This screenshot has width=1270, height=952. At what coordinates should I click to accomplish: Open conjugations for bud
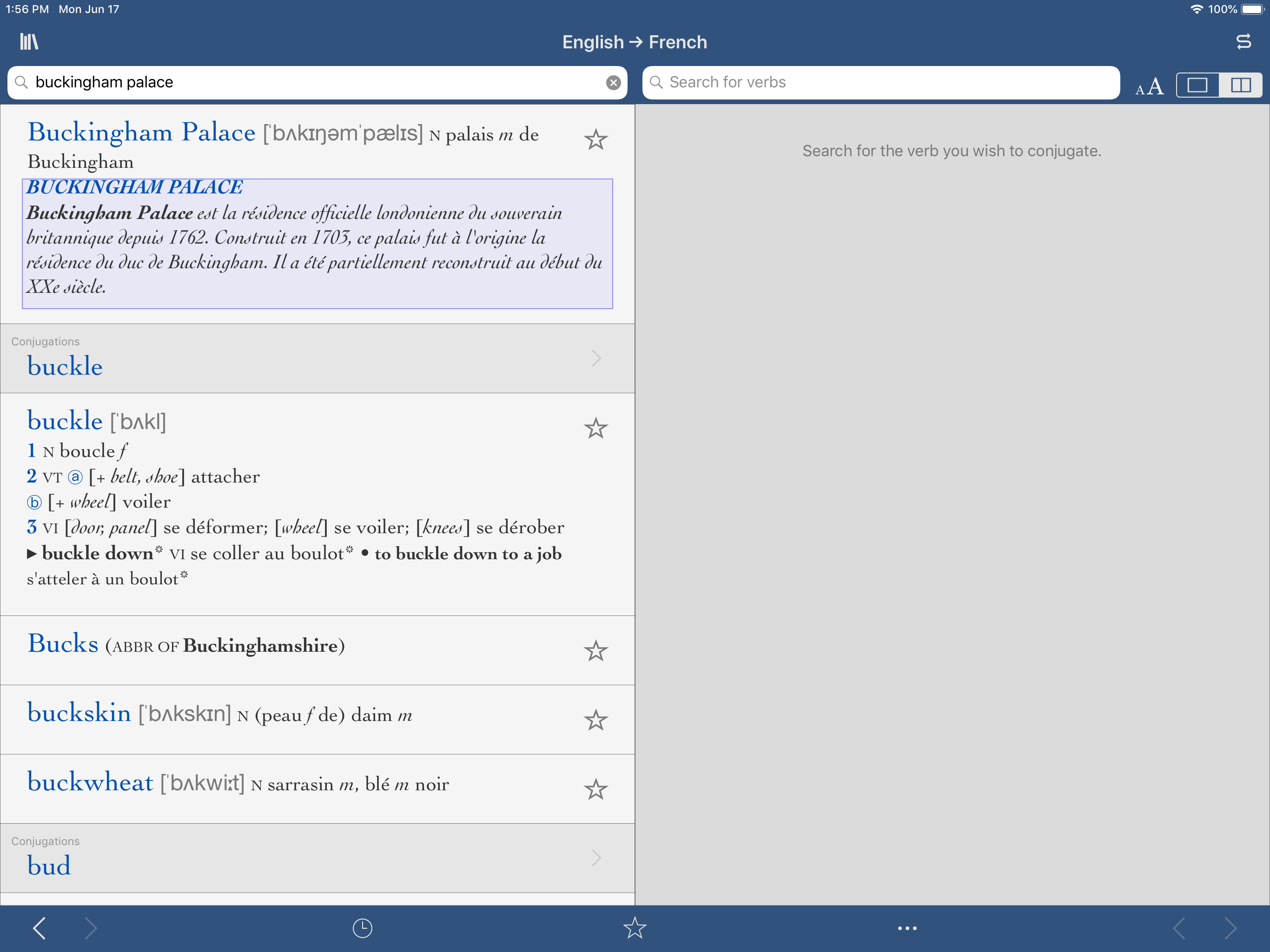tap(317, 858)
